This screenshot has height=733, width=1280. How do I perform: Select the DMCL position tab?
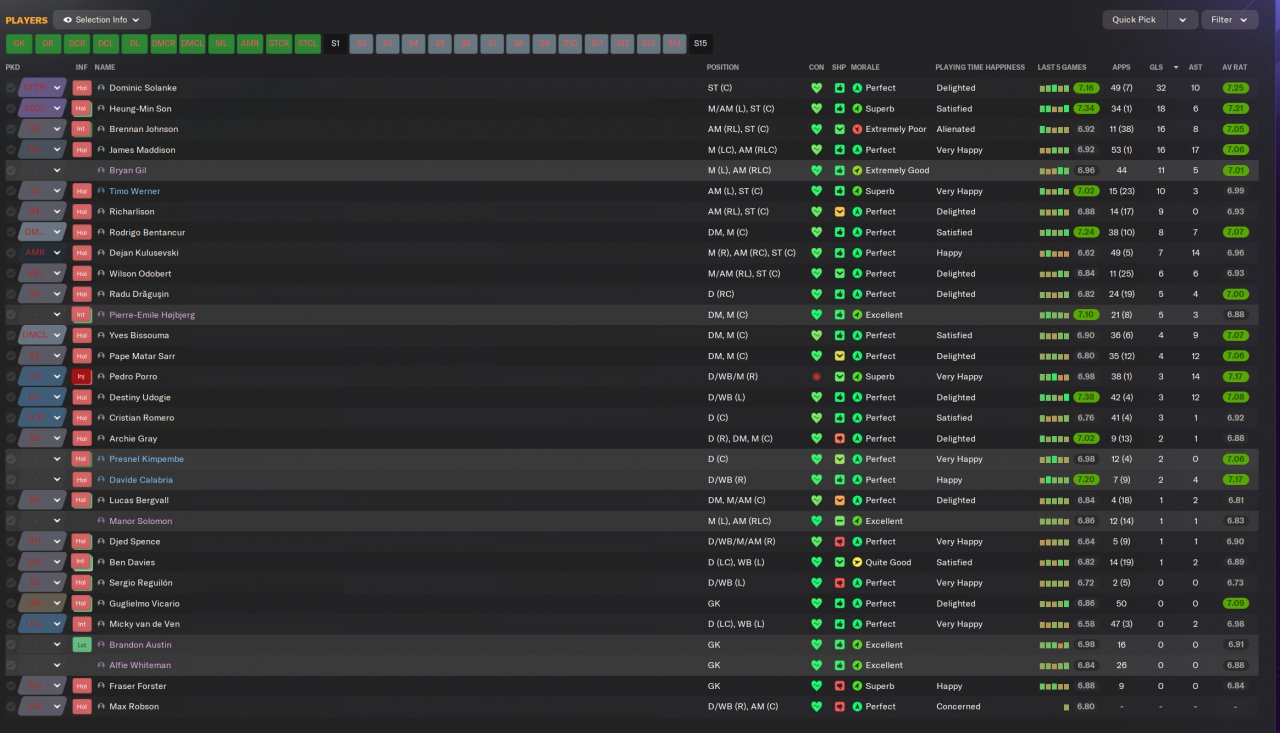[192, 43]
